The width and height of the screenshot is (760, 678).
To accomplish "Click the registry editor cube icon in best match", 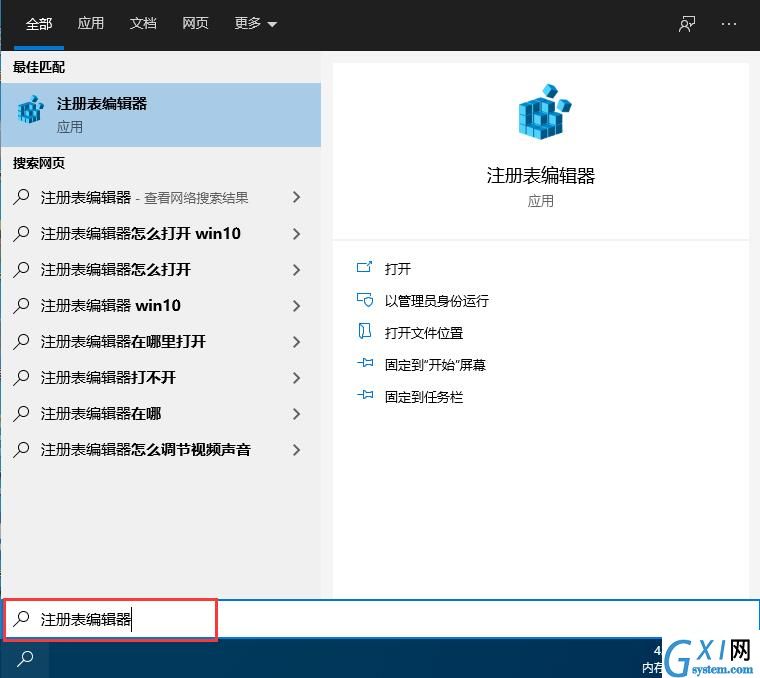I will click(x=31, y=110).
